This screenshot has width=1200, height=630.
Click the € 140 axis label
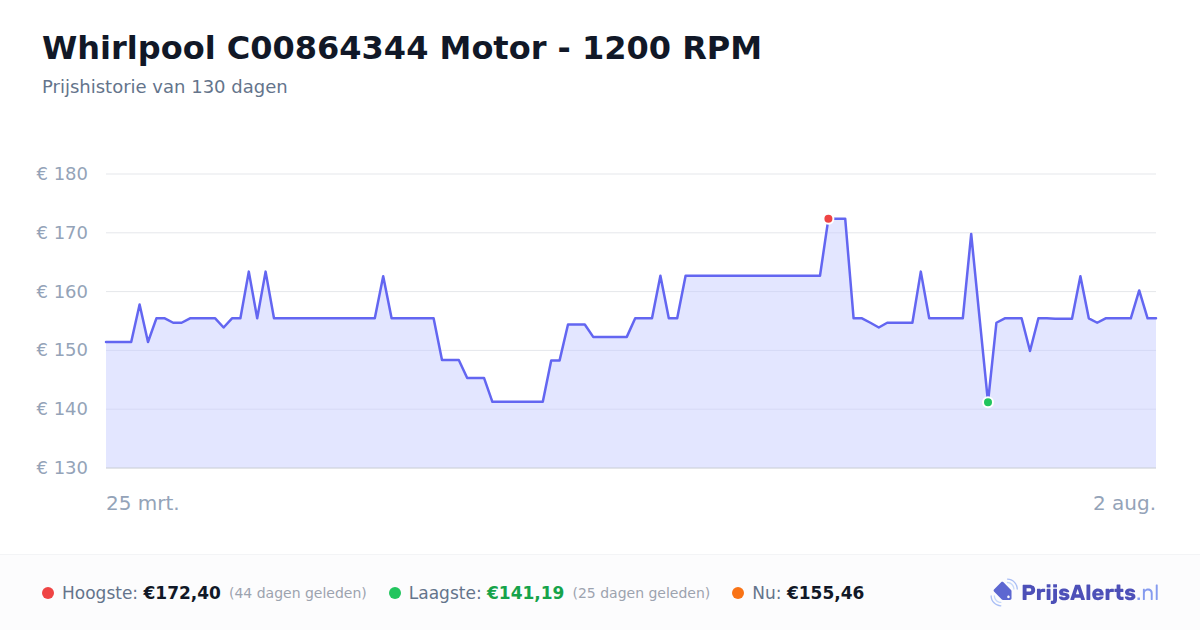[x=62, y=409]
